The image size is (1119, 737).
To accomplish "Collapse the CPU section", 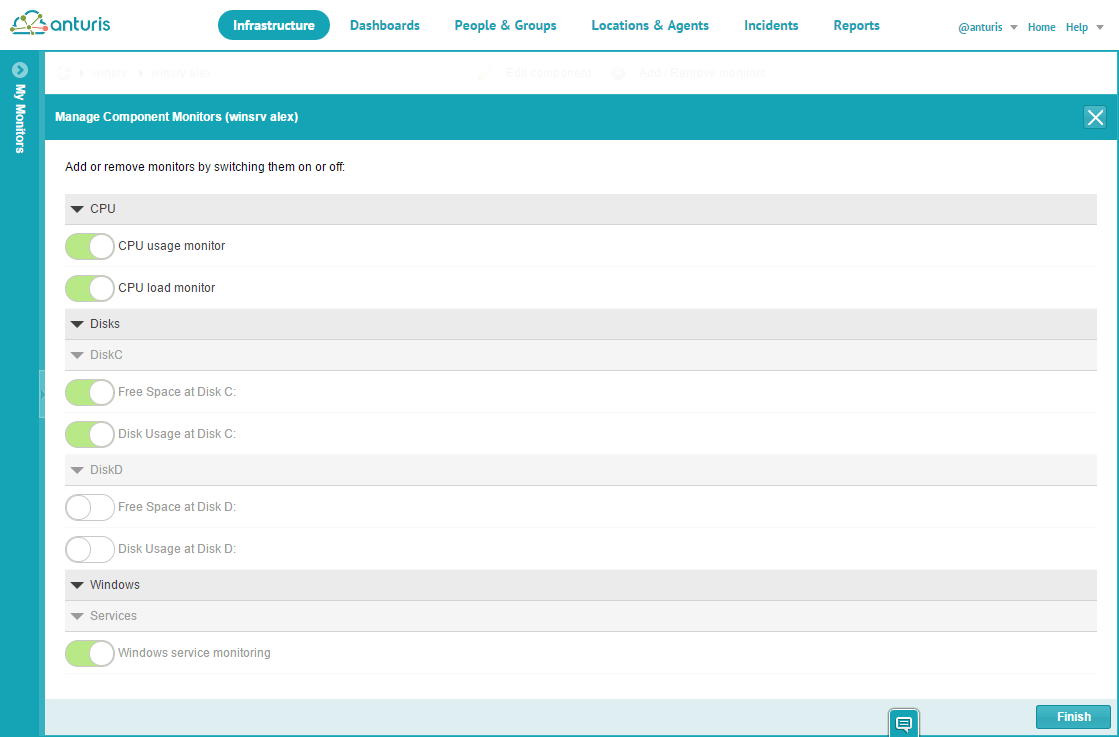I will point(77,209).
